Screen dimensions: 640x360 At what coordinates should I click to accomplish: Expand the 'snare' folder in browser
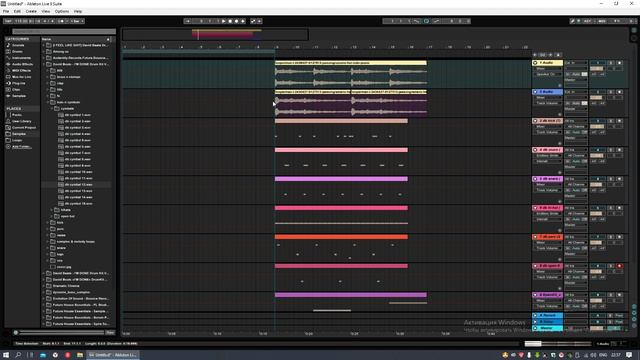(x=48, y=248)
